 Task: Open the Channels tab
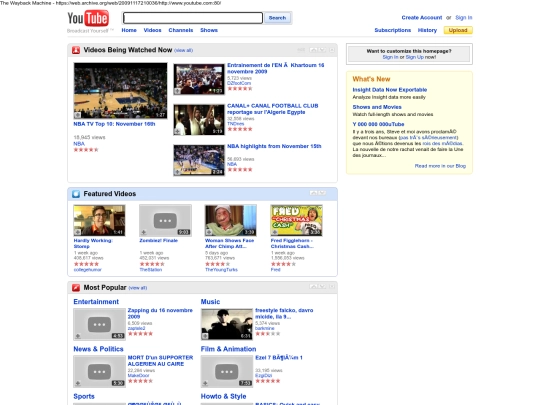point(180,30)
